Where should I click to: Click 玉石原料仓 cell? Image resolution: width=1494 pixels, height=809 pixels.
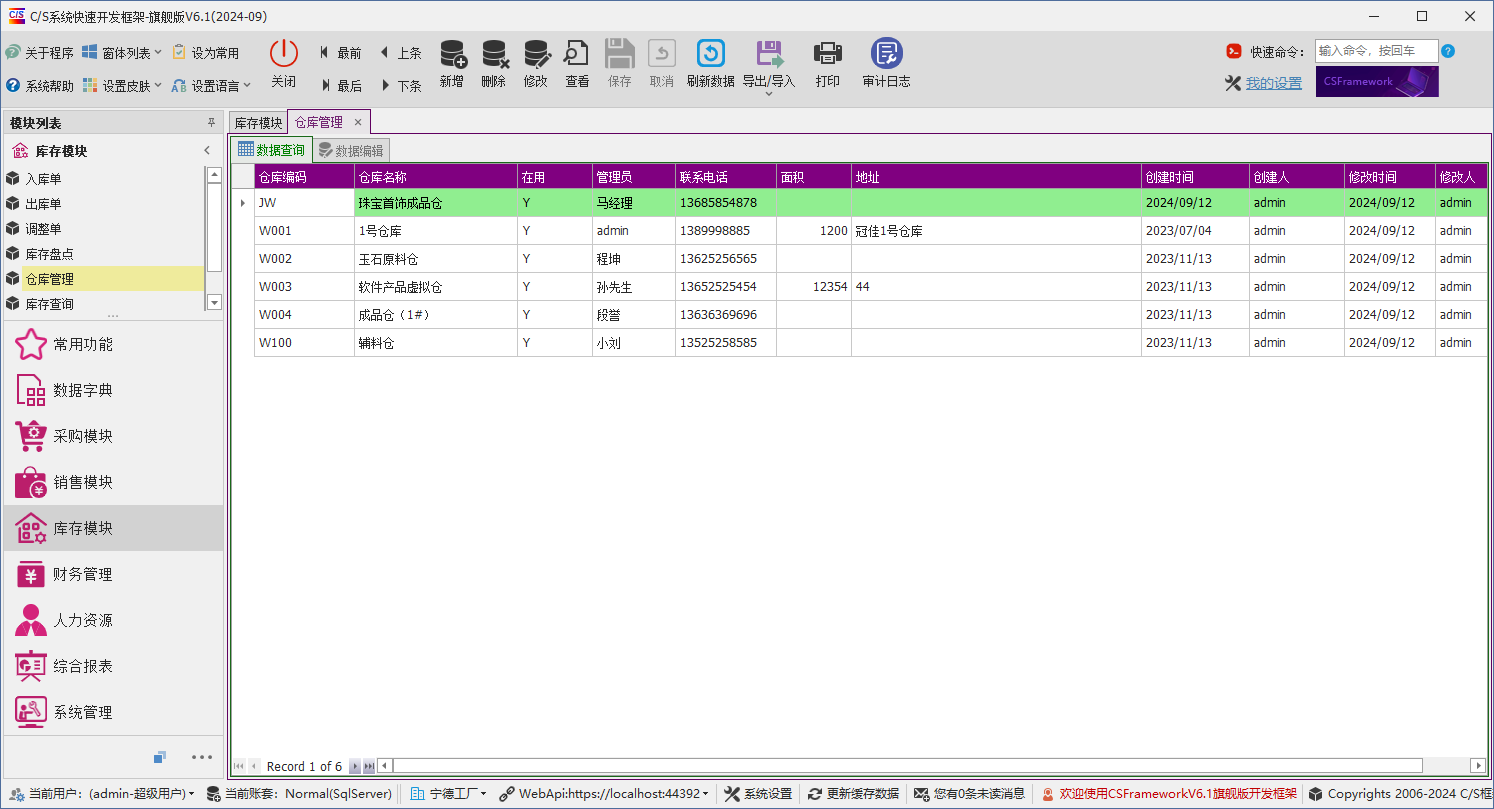coord(436,259)
